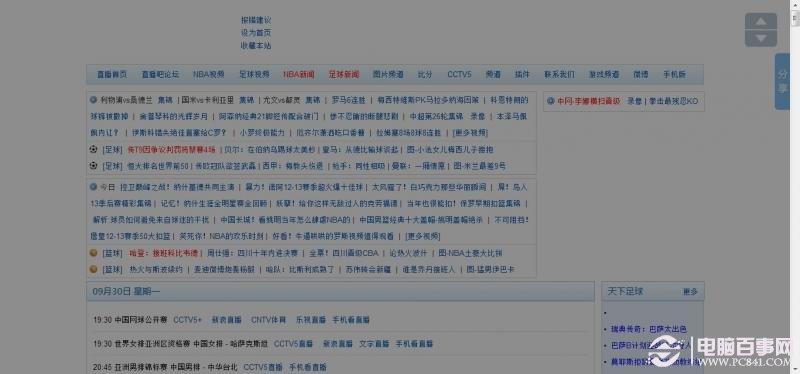Click the basketball icon beside first [篮球] row
This screenshot has width=800, height=374.
click(x=93, y=253)
